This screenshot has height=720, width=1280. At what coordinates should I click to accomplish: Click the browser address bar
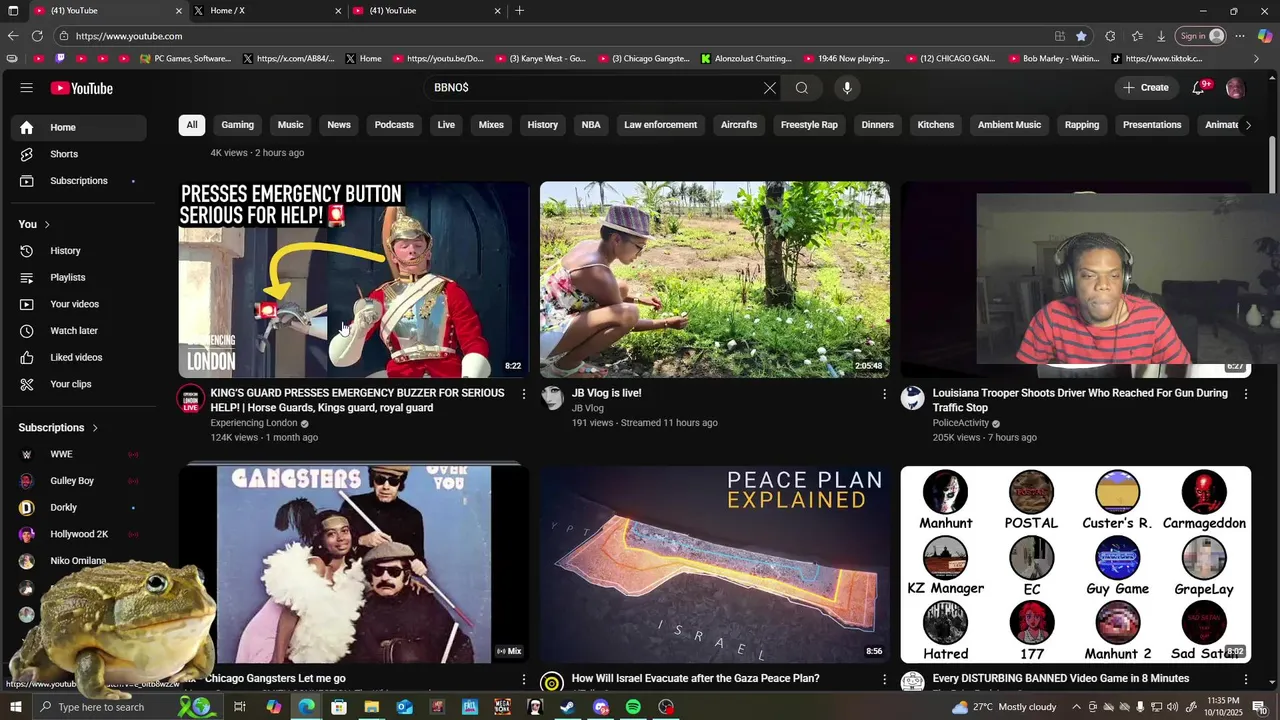tap(550, 36)
